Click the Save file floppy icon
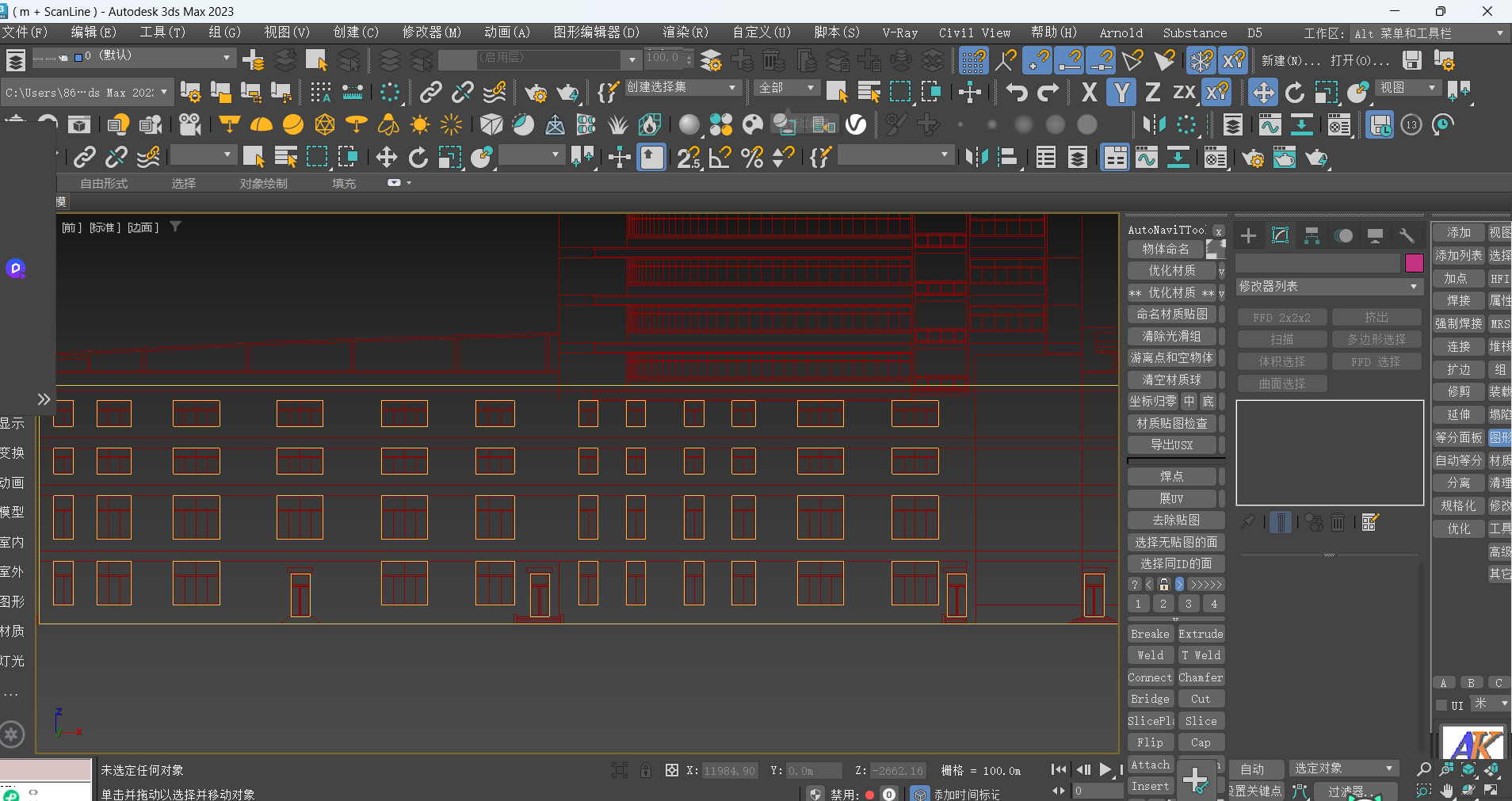Screen dimensions: 1512x801 point(1411,60)
